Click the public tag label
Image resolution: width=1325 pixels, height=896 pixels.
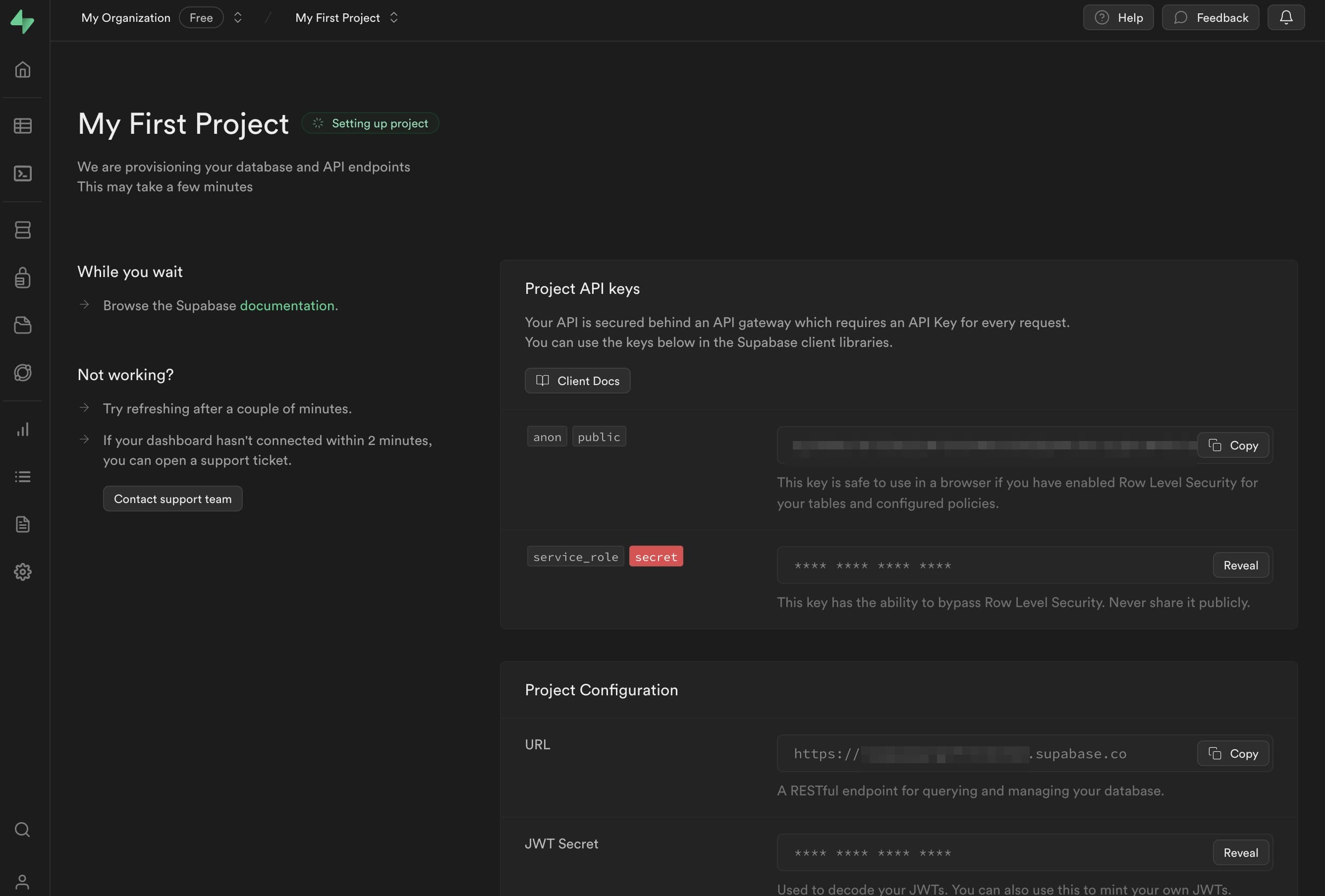click(599, 436)
